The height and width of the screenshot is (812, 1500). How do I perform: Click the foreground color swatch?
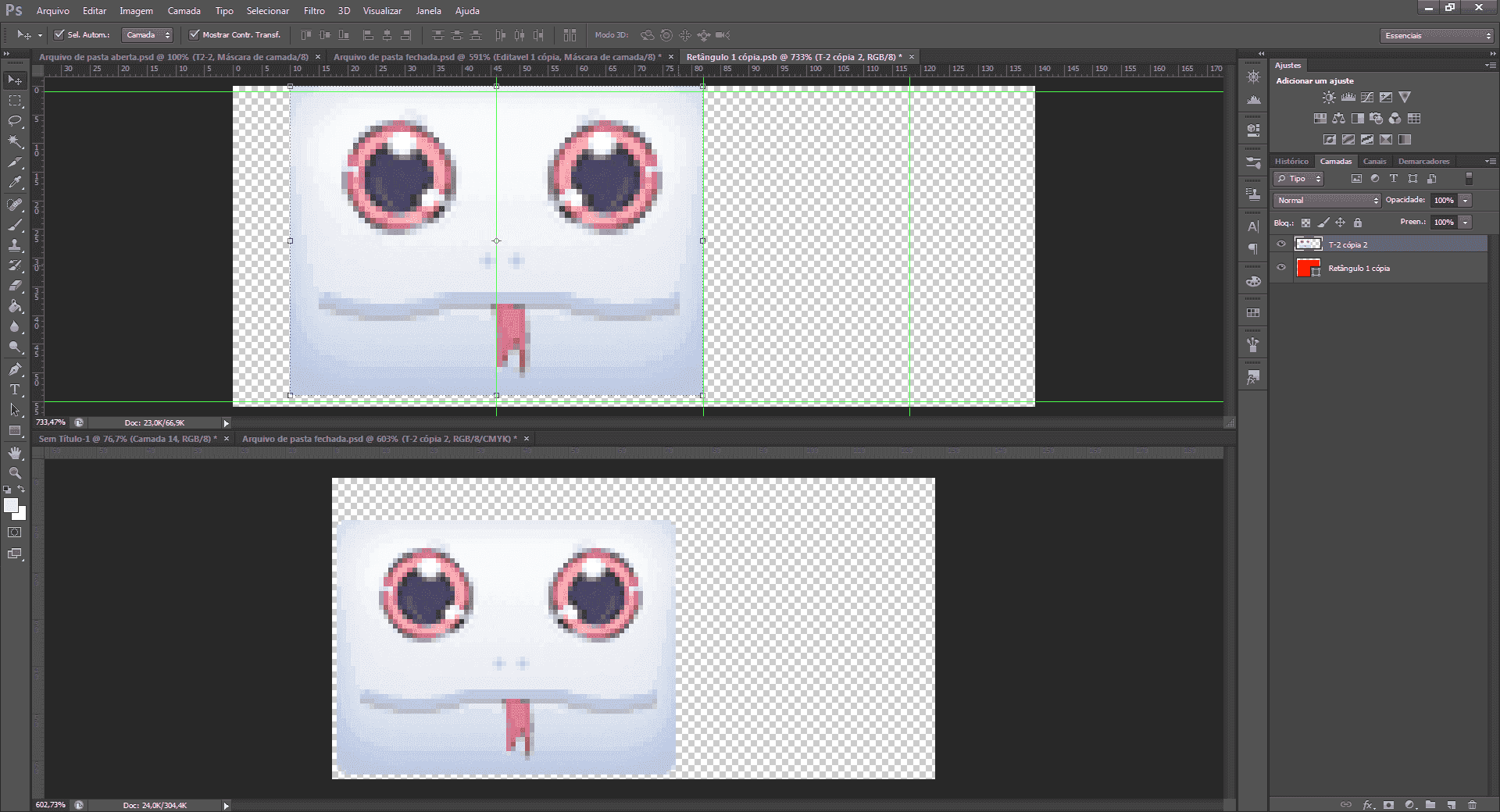[x=9, y=504]
